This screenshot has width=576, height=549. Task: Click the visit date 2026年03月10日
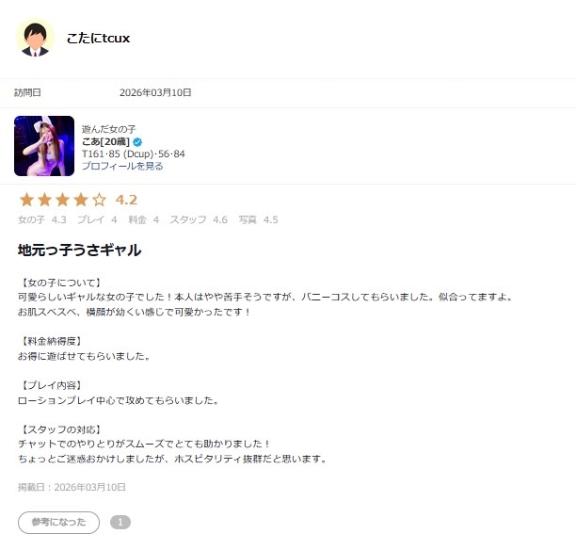tap(155, 92)
